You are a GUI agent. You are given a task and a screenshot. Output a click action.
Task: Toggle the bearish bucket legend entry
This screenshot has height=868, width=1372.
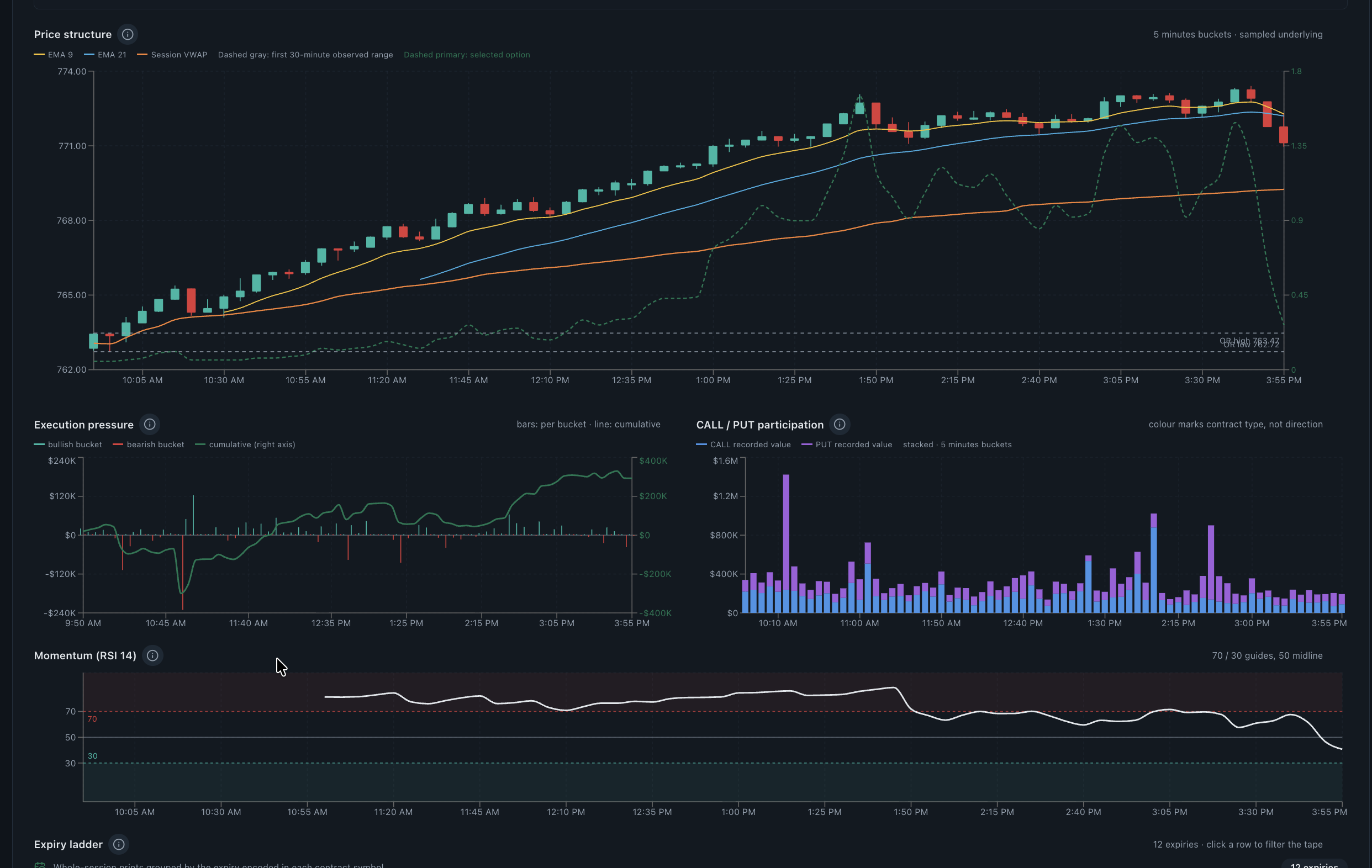[x=149, y=444]
